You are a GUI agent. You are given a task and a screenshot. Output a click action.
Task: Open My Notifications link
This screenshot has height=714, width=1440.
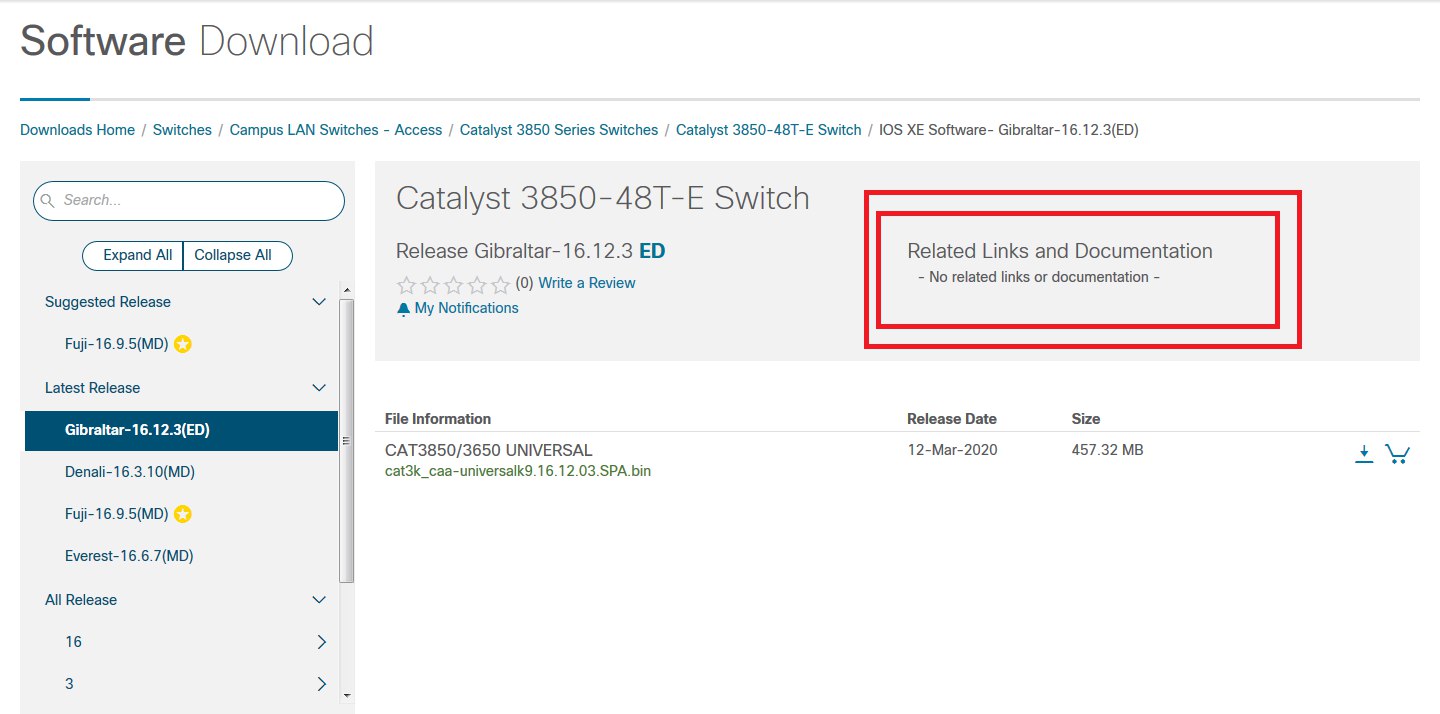(x=467, y=308)
